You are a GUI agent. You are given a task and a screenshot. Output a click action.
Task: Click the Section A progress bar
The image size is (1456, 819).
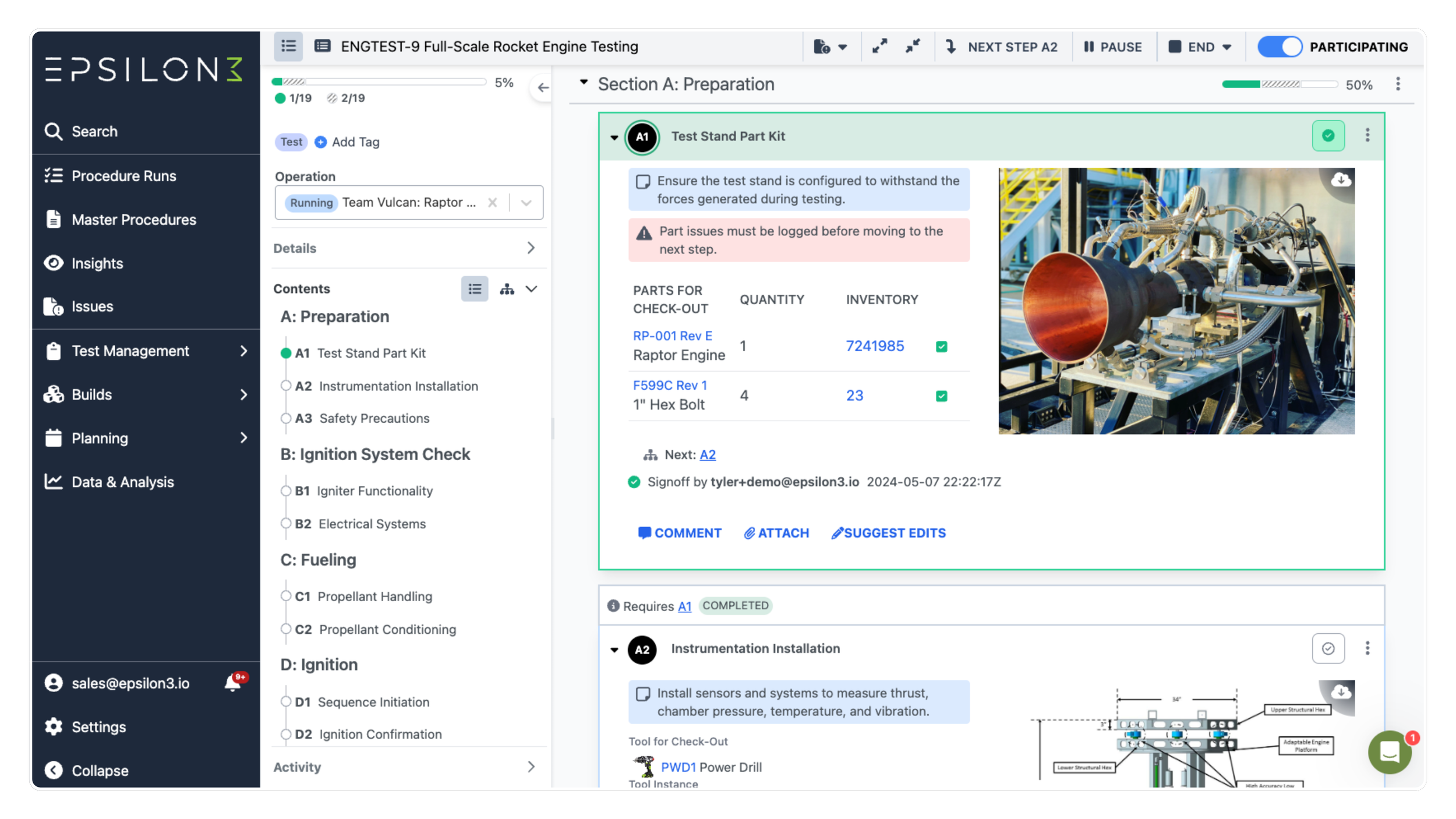1280,84
